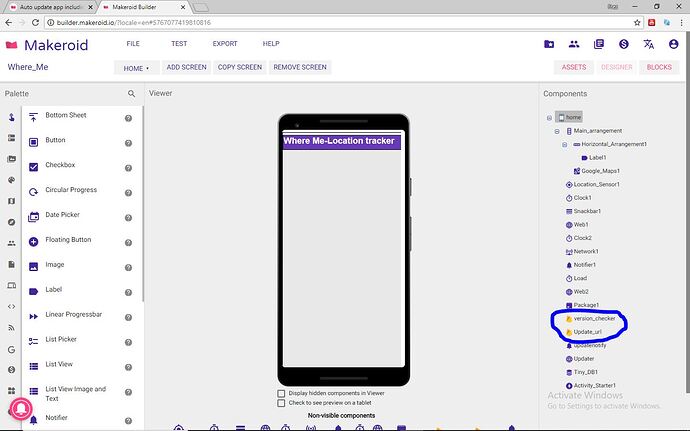Collapse the Main_arrangement tree node
Viewport: 690px width, 431px height.
pyautogui.click(x=557, y=131)
